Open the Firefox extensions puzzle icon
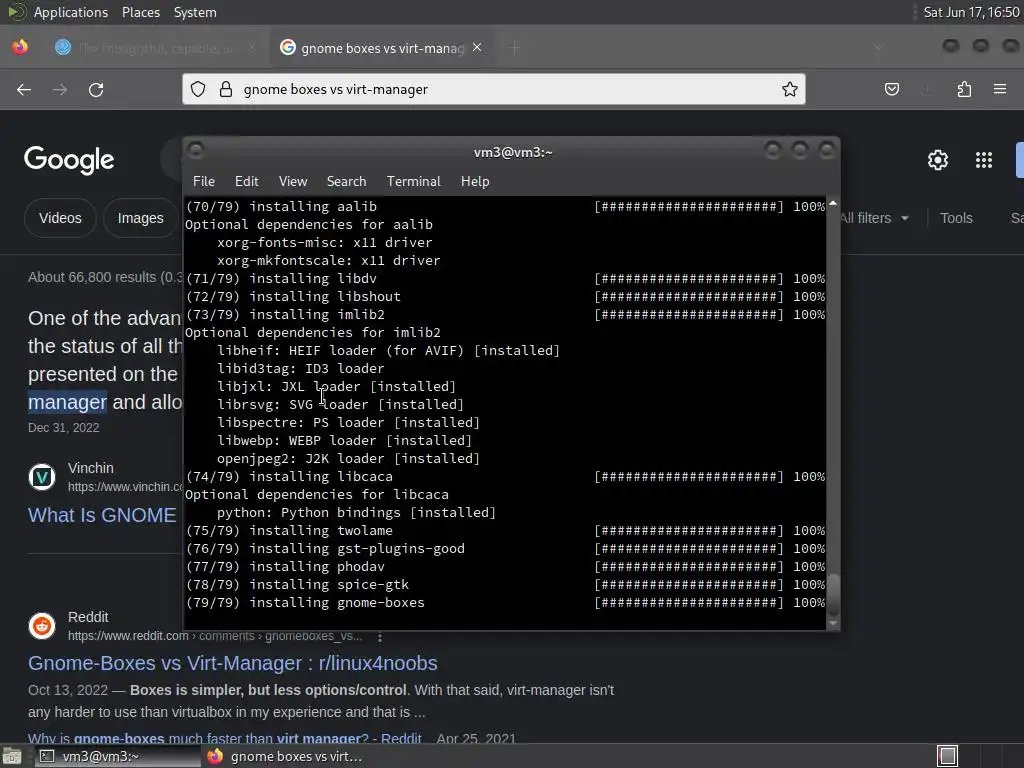The height and width of the screenshot is (768, 1024). pos(964,89)
